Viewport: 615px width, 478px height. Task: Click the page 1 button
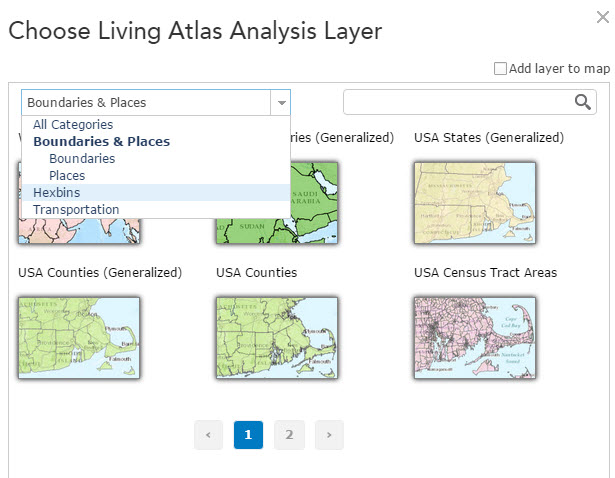pyautogui.click(x=248, y=435)
